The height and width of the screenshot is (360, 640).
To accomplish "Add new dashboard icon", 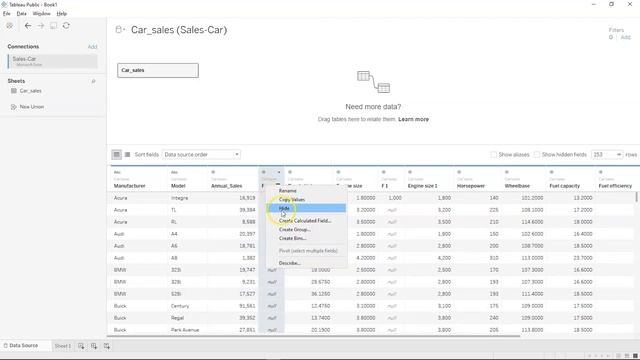I will coord(94,346).
